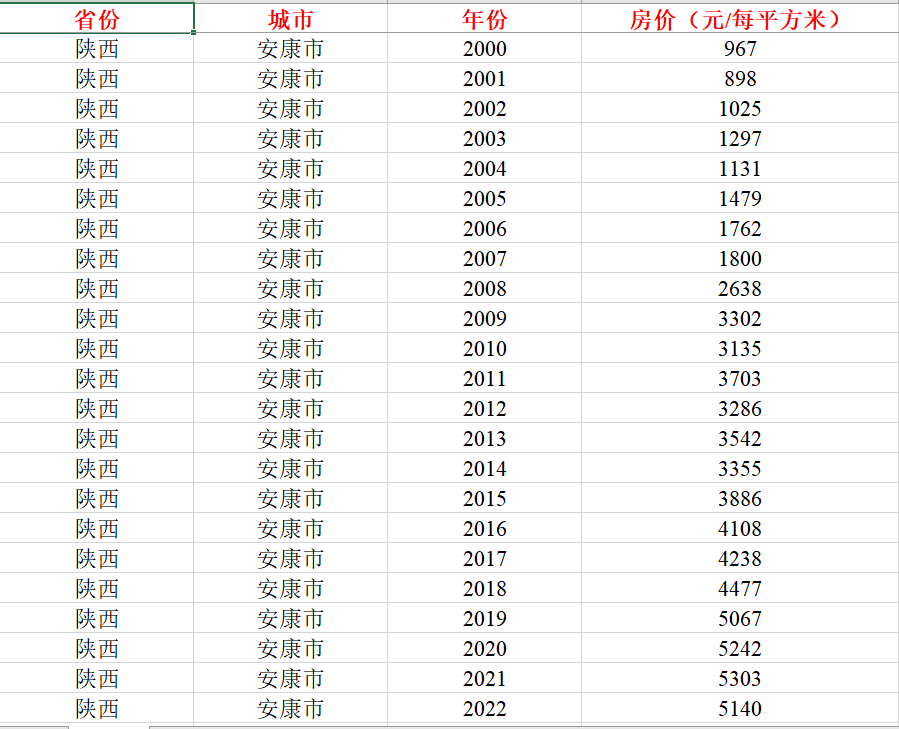
Task: Click the year cell 2005
Action: pyautogui.click(x=484, y=198)
